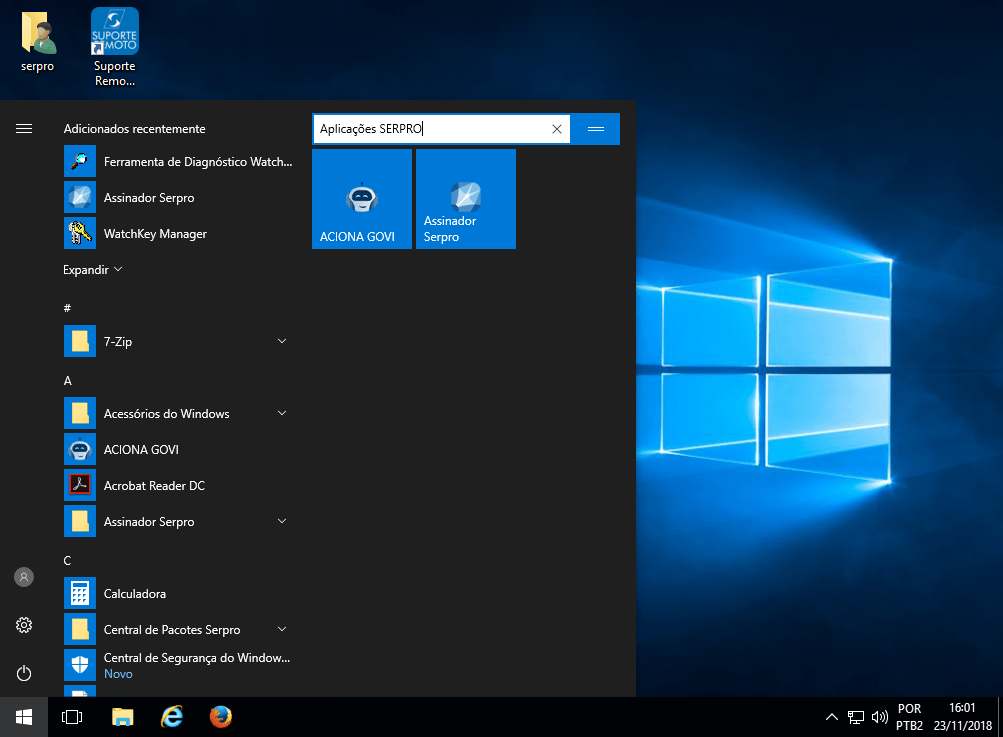Open the power options menu
The width and height of the screenshot is (1003, 737).
[24, 673]
